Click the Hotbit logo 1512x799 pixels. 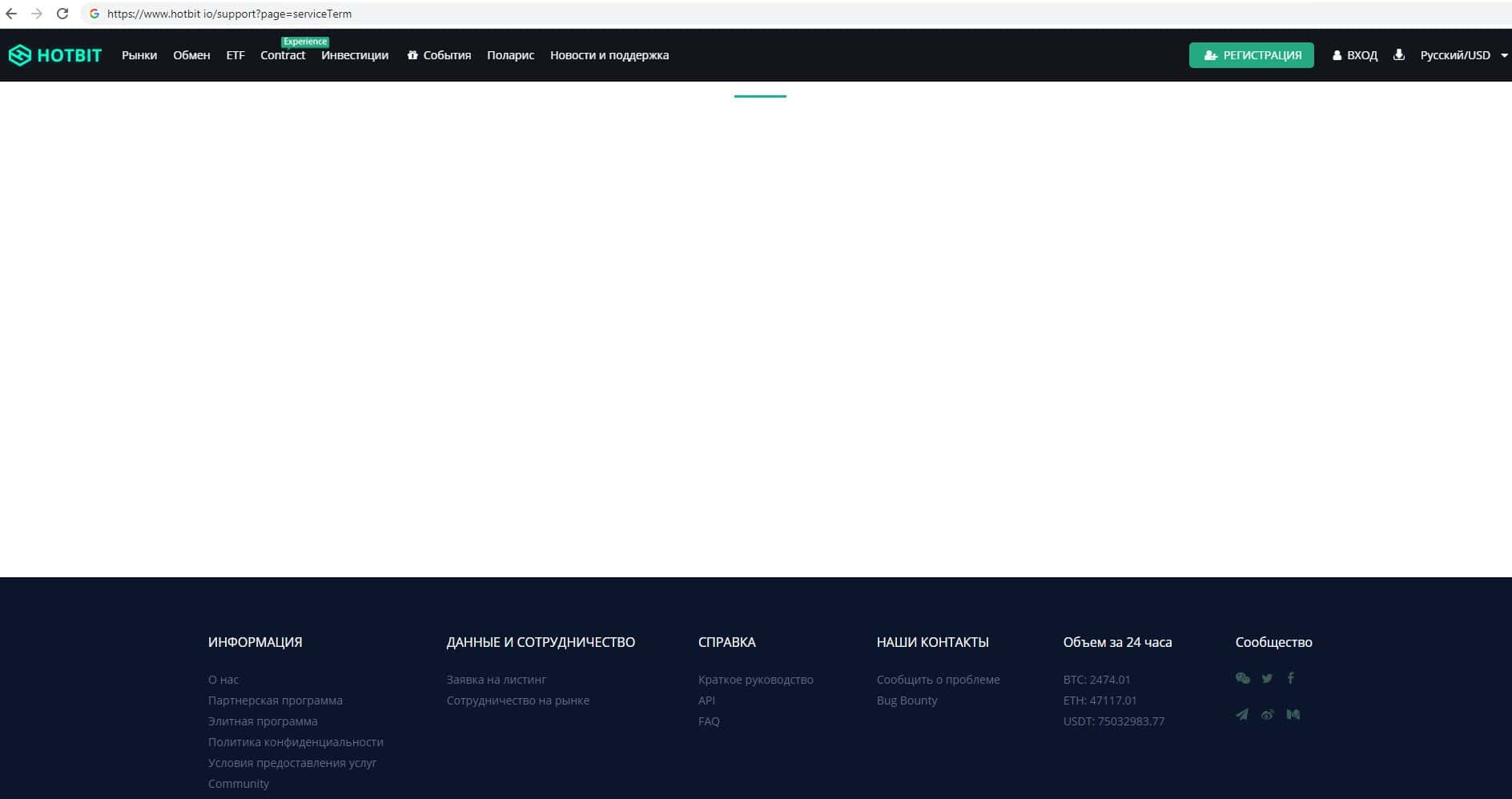[55, 55]
